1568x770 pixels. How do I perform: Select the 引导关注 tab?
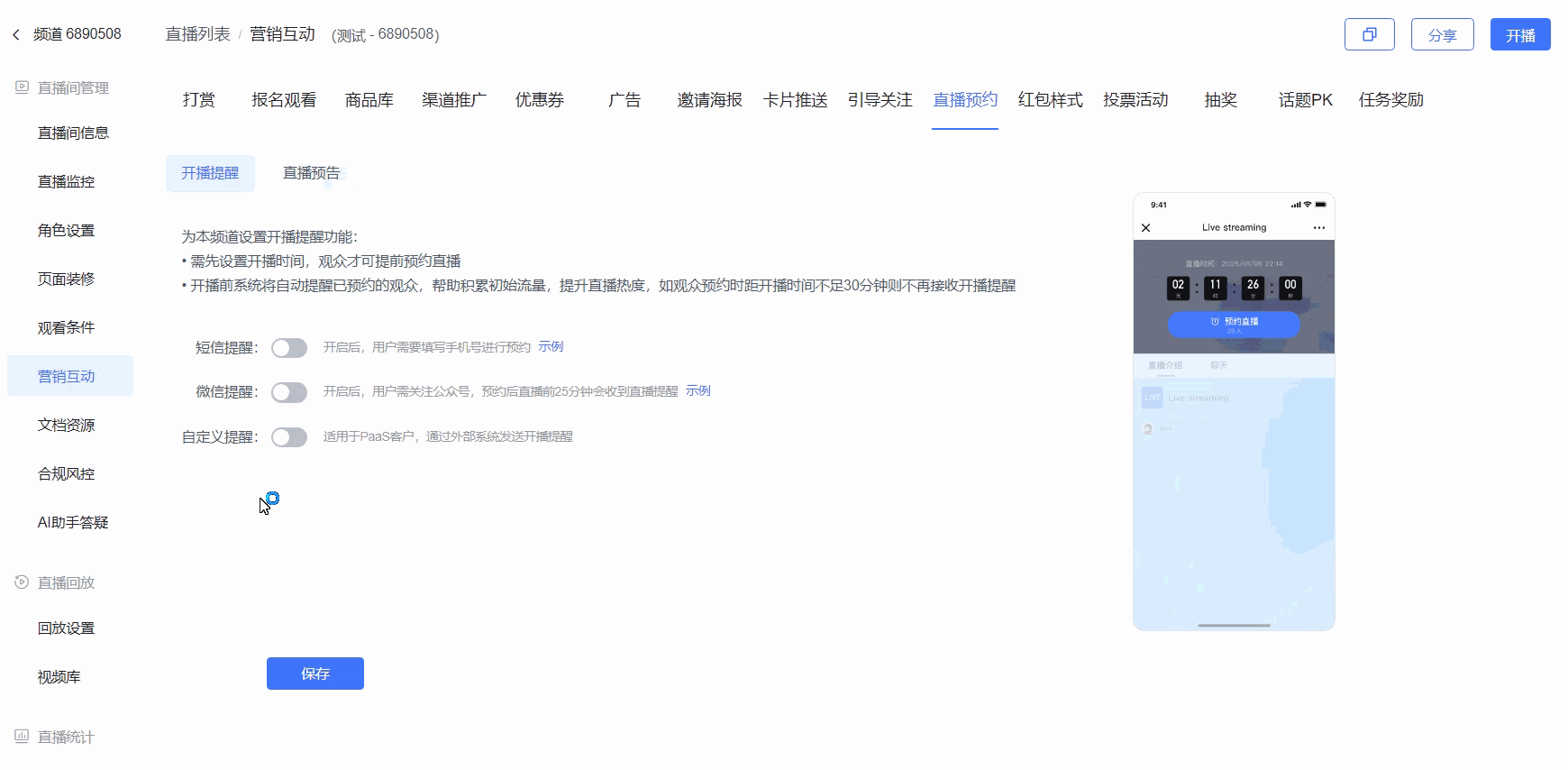coord(880,100)
